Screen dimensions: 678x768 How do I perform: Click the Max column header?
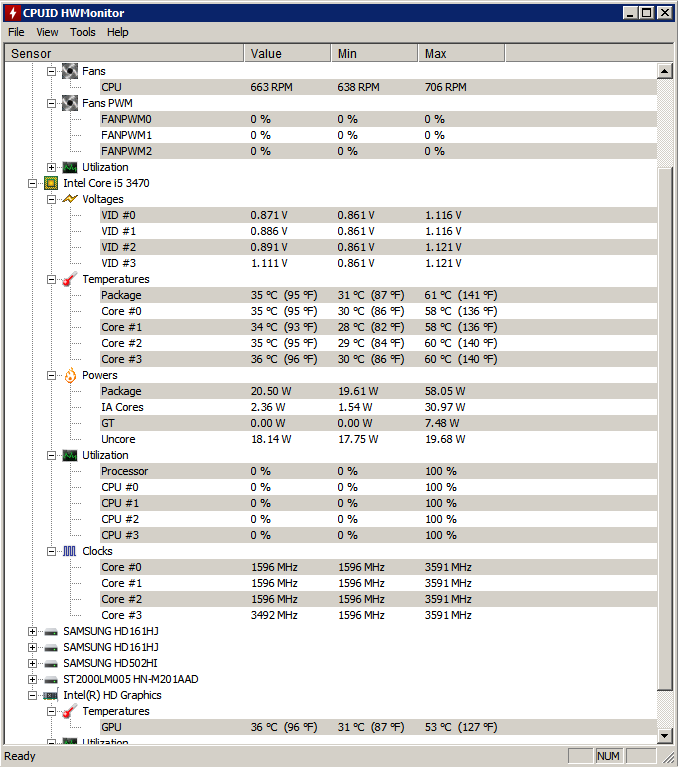(x=461, y=53)
